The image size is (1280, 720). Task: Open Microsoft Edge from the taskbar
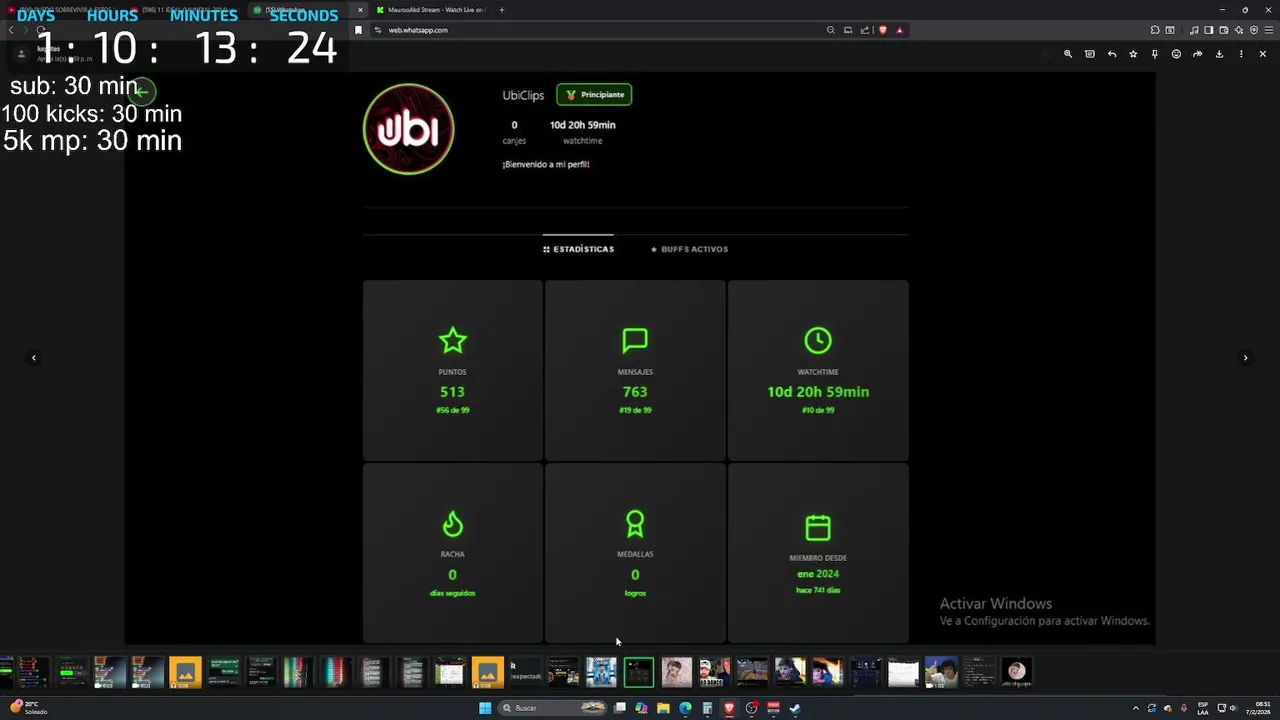click(685, 708)
